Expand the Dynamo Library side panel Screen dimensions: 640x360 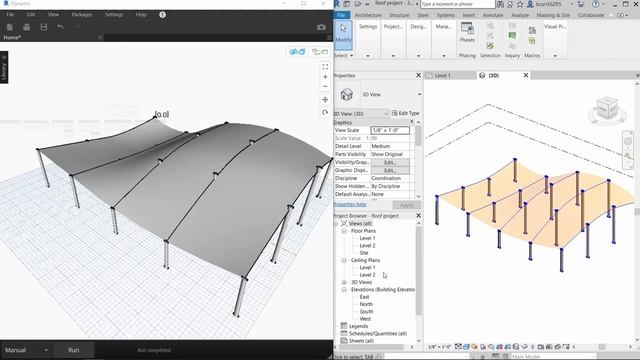4,67
